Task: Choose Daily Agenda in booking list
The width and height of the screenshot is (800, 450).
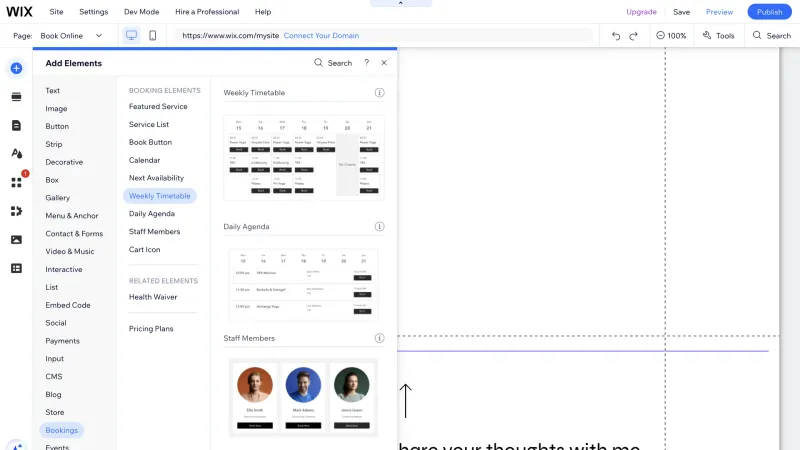Action: (152, 213)
